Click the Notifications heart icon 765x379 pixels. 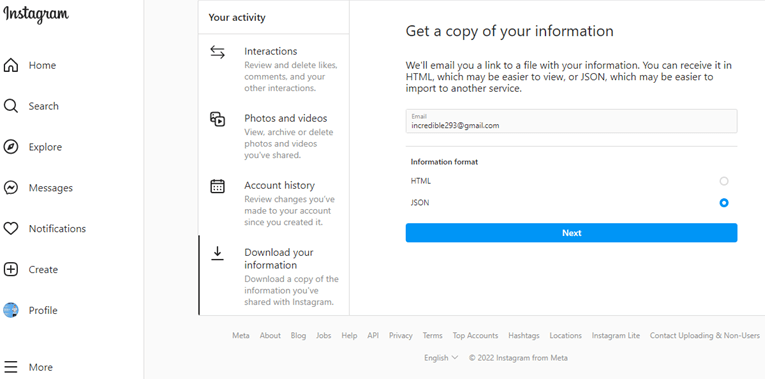tap(11, 228)
